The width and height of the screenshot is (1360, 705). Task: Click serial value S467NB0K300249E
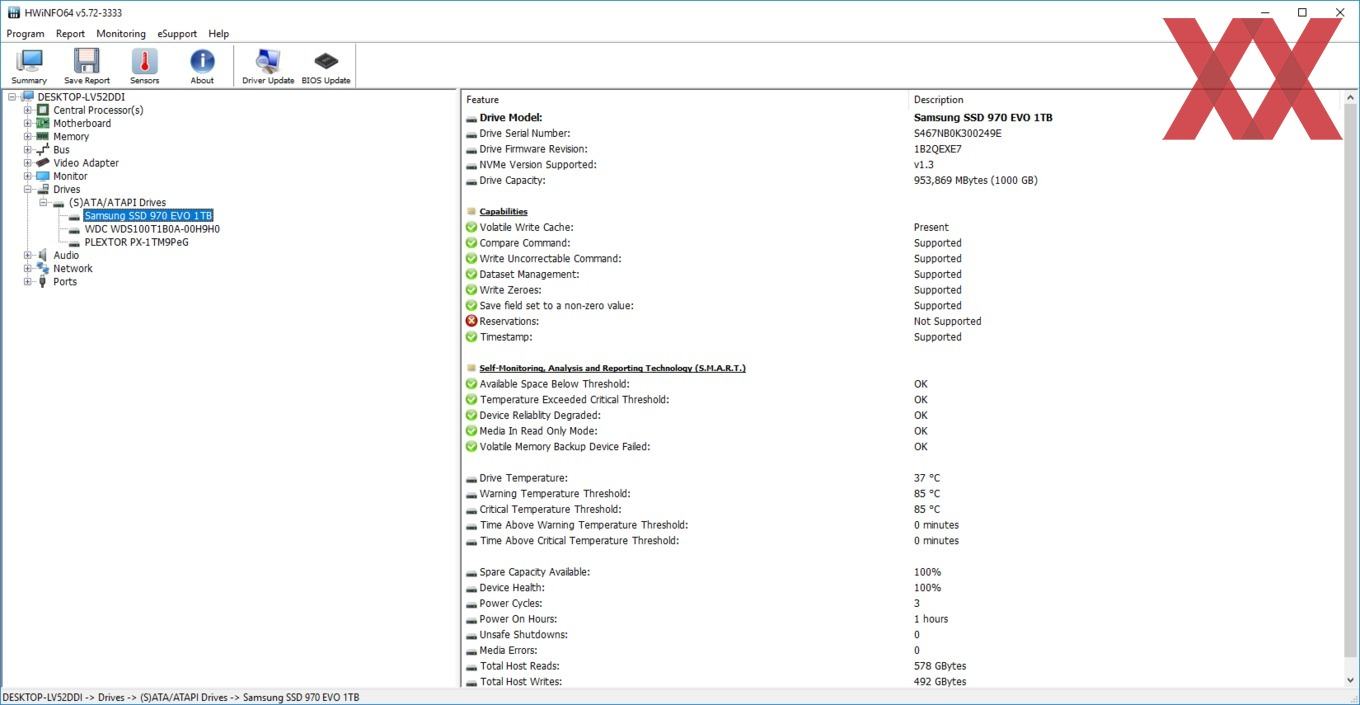click(x=957, y=133)
